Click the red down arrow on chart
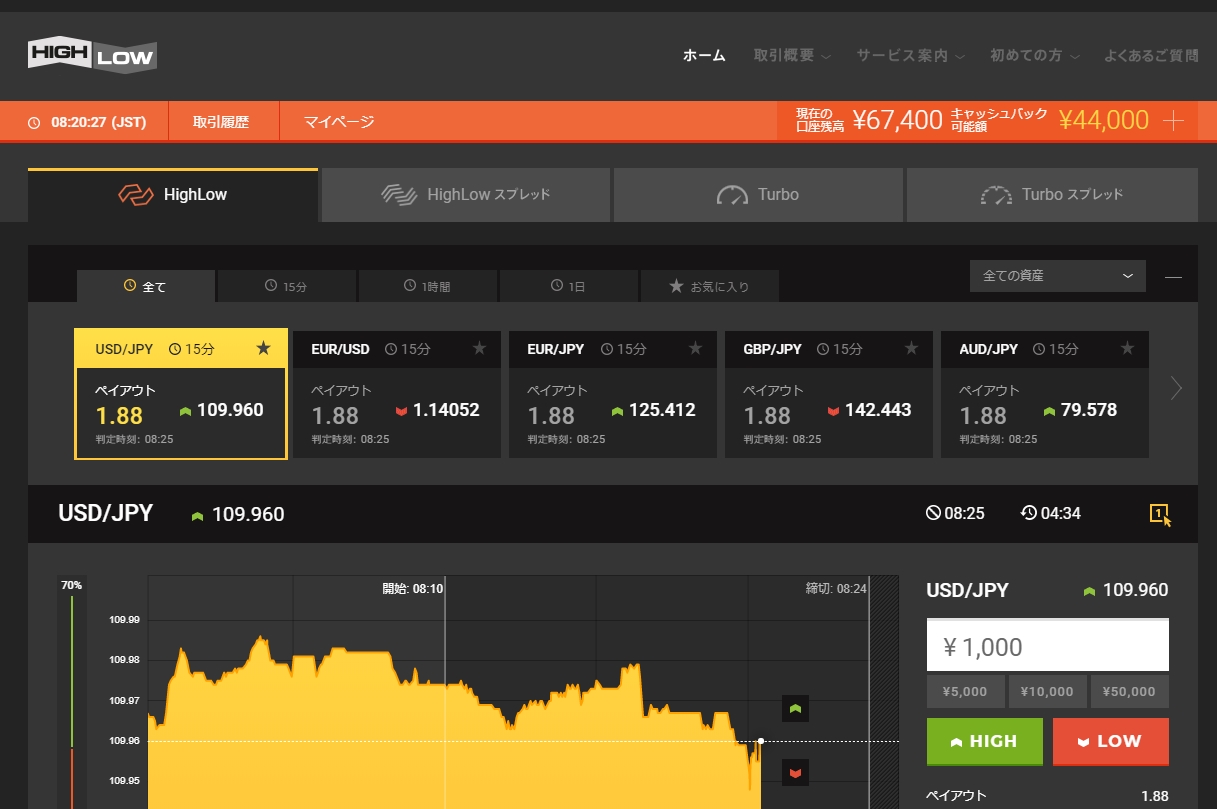 click(795, 772)
